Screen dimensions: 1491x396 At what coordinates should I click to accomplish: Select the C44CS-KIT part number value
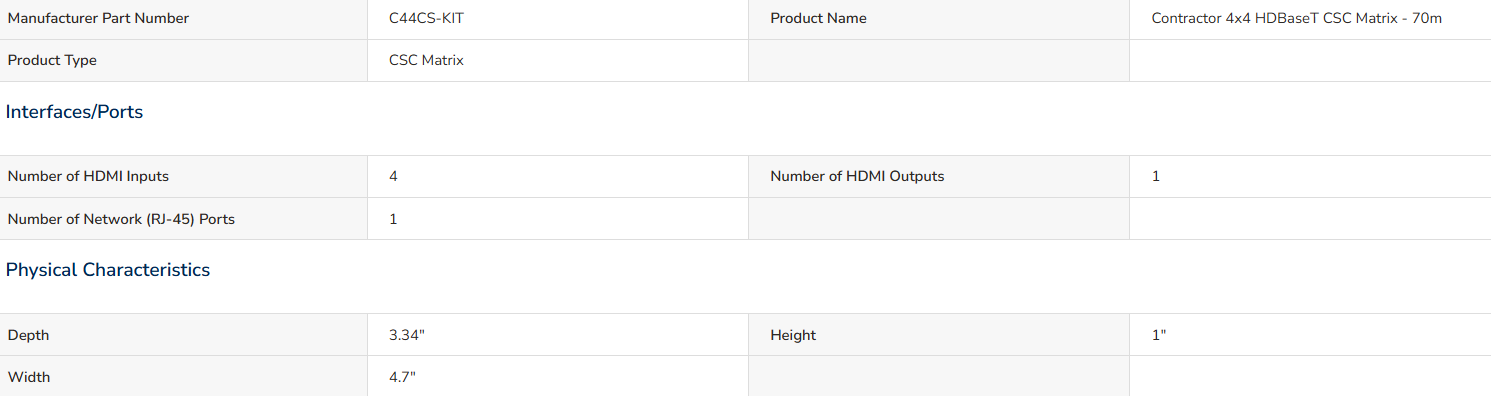[x=426, y=18]
